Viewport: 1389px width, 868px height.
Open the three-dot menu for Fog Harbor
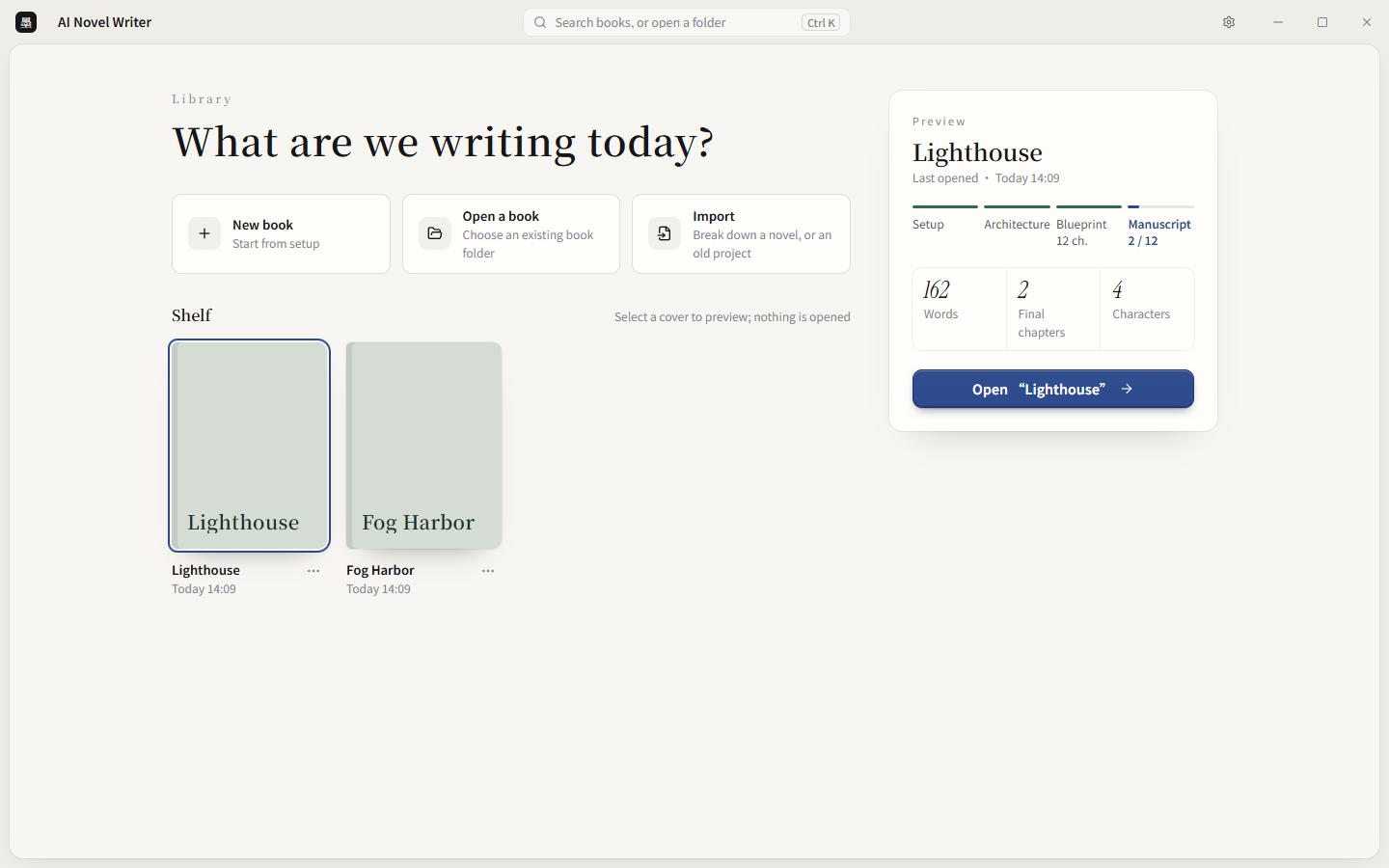(488, 571)
